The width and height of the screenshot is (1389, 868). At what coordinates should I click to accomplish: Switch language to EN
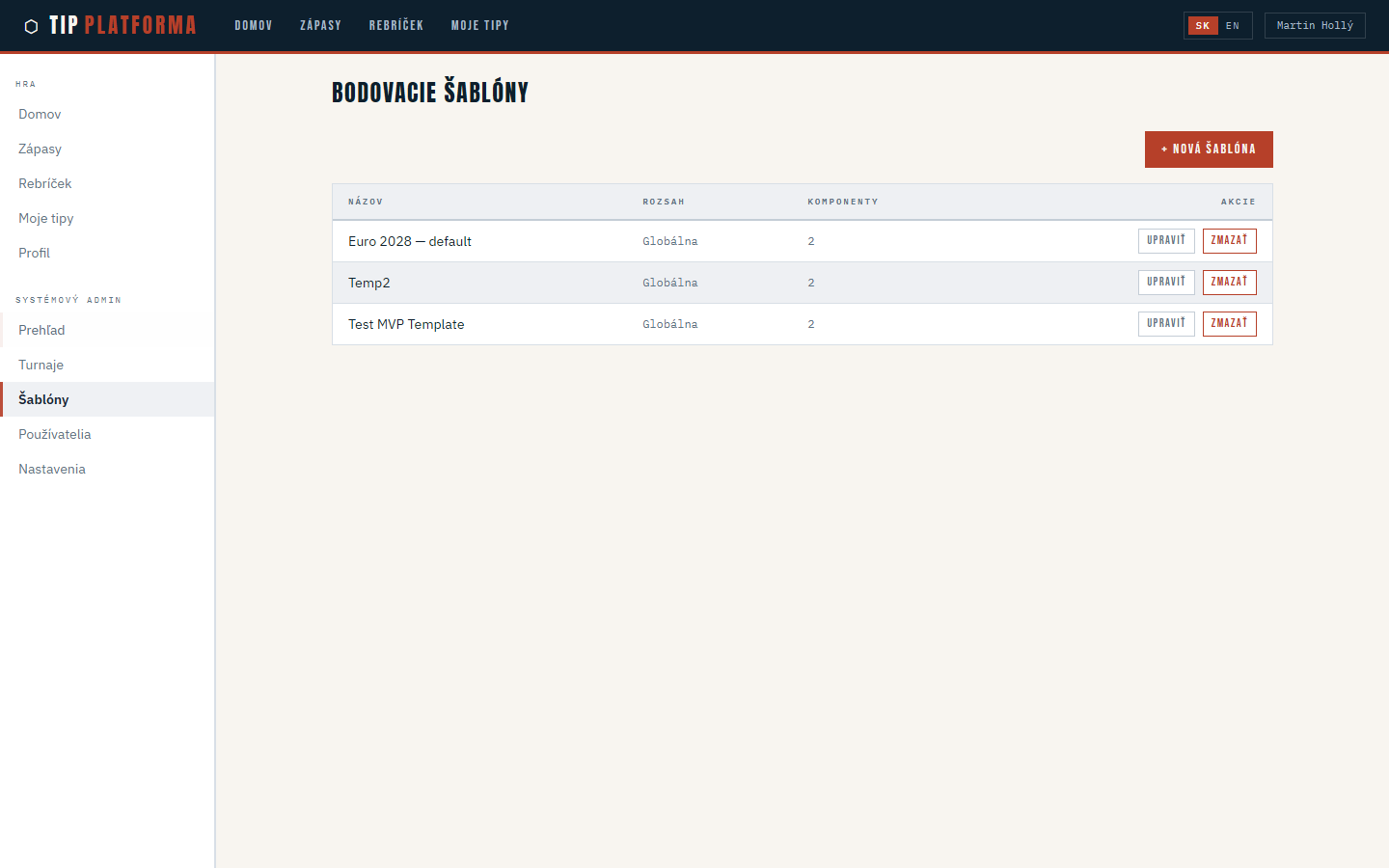[x=1233, y=26]
